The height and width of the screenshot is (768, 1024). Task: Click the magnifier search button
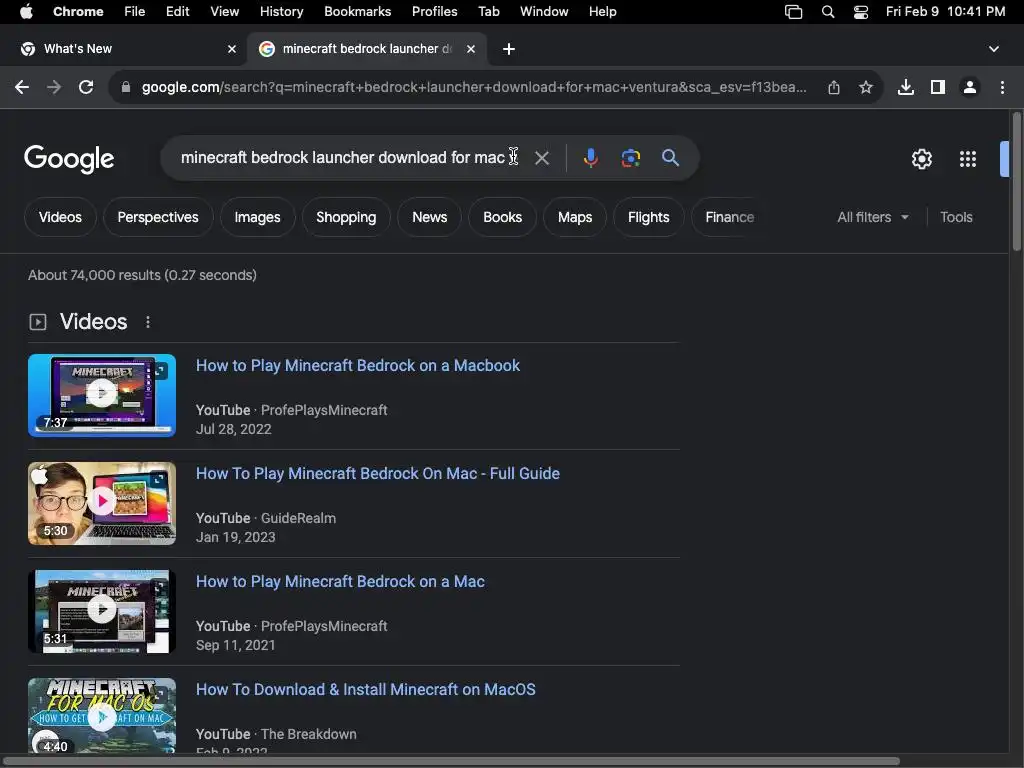[x=671, y=157]
